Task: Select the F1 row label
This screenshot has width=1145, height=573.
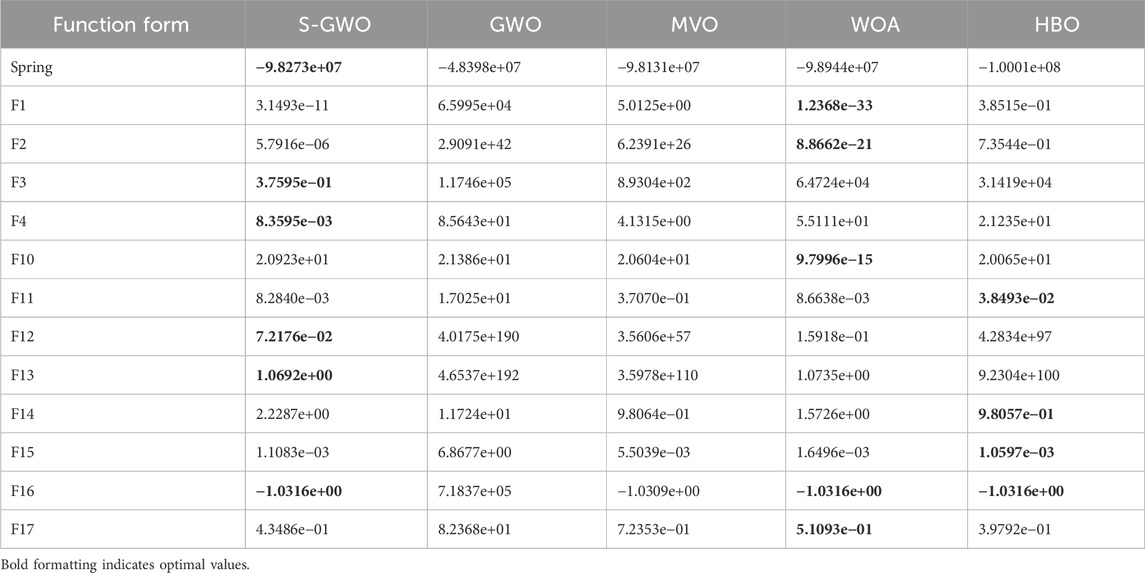Action: 20,106
